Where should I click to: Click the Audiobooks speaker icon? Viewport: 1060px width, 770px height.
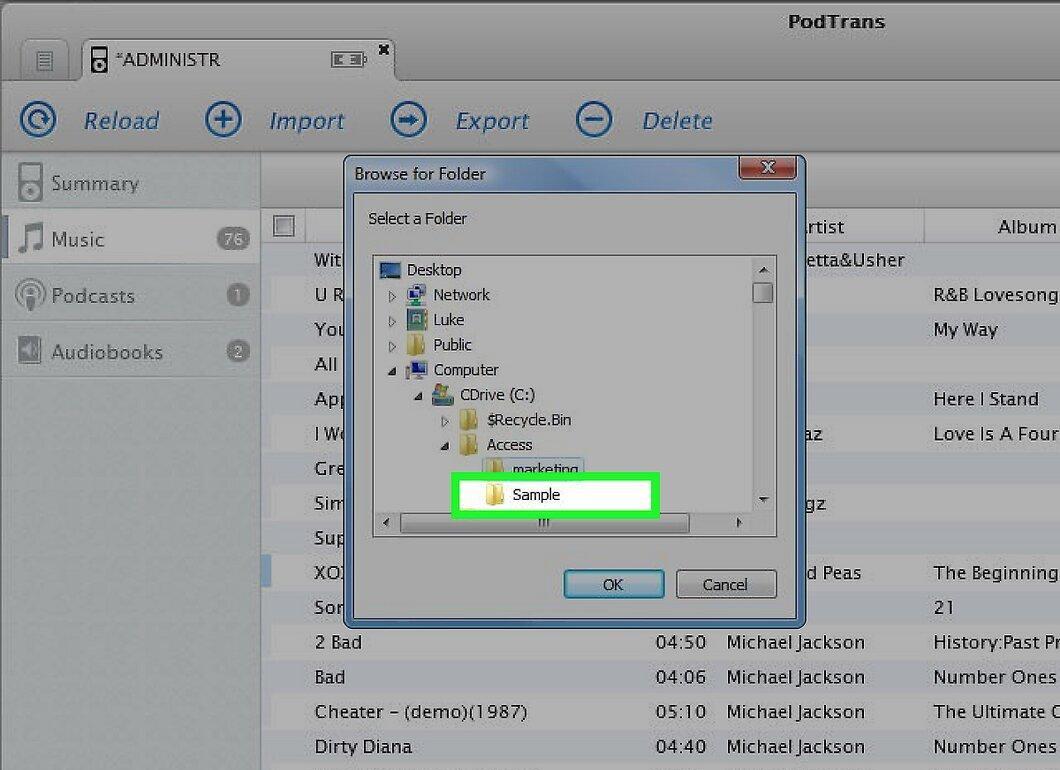pos(29,350)
